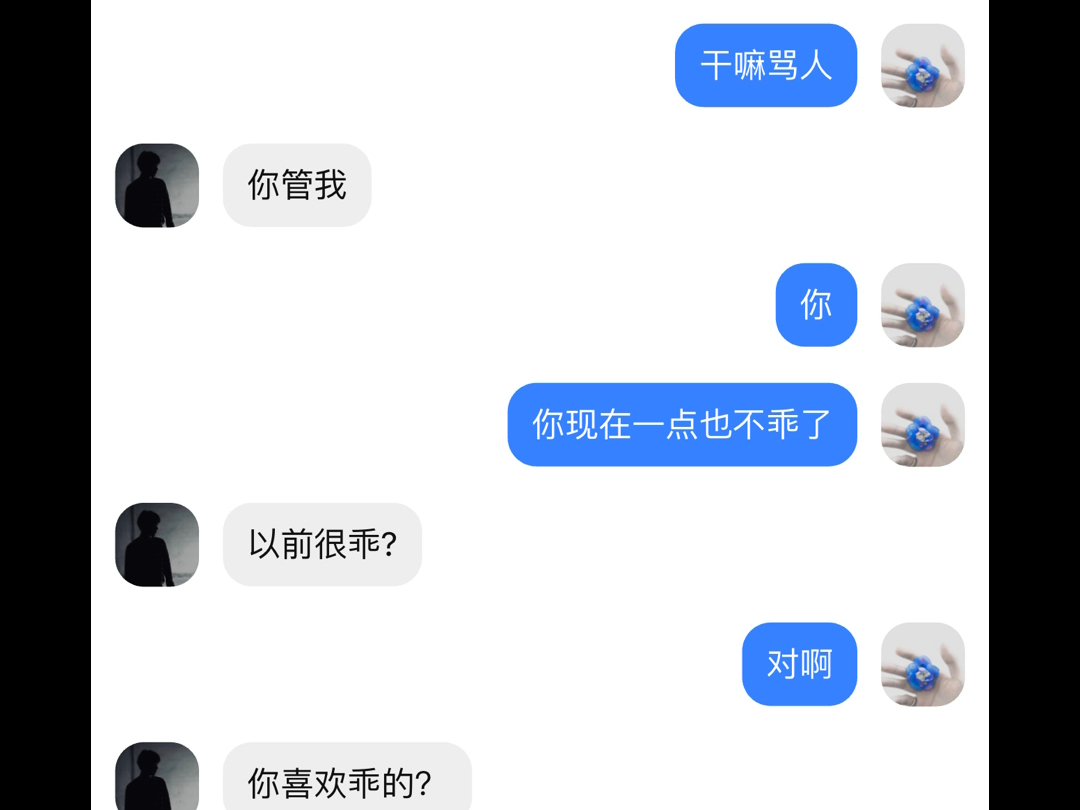Screen dimensions: 1080x810
Task: Select the gray bubble 以前很乖?
Action: tap(322, 544)
